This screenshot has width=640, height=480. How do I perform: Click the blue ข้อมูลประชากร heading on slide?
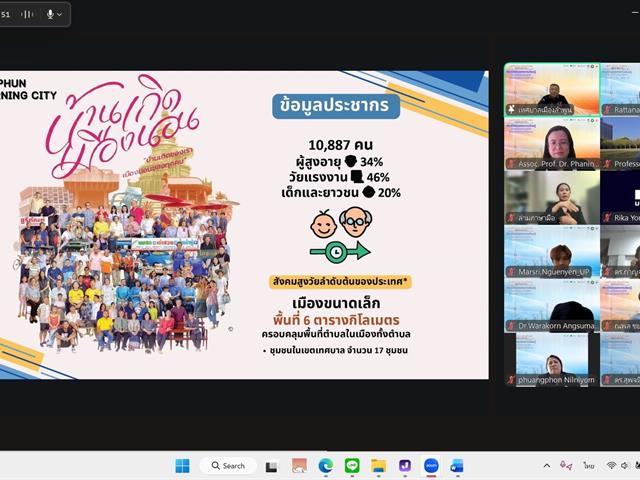tap(336, 106)
